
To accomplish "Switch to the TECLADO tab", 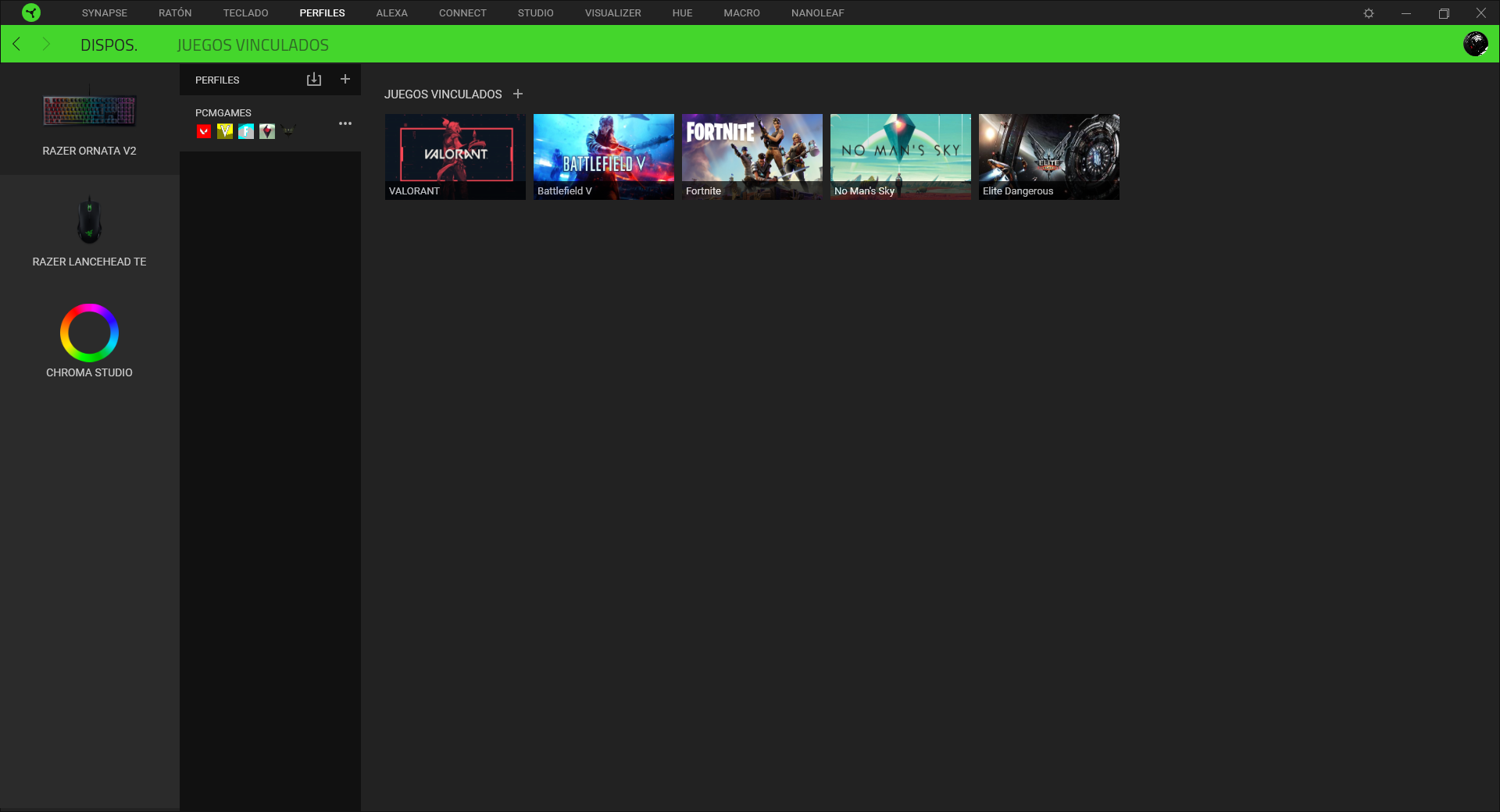I will pyautogui.click(x=245, y=13).
